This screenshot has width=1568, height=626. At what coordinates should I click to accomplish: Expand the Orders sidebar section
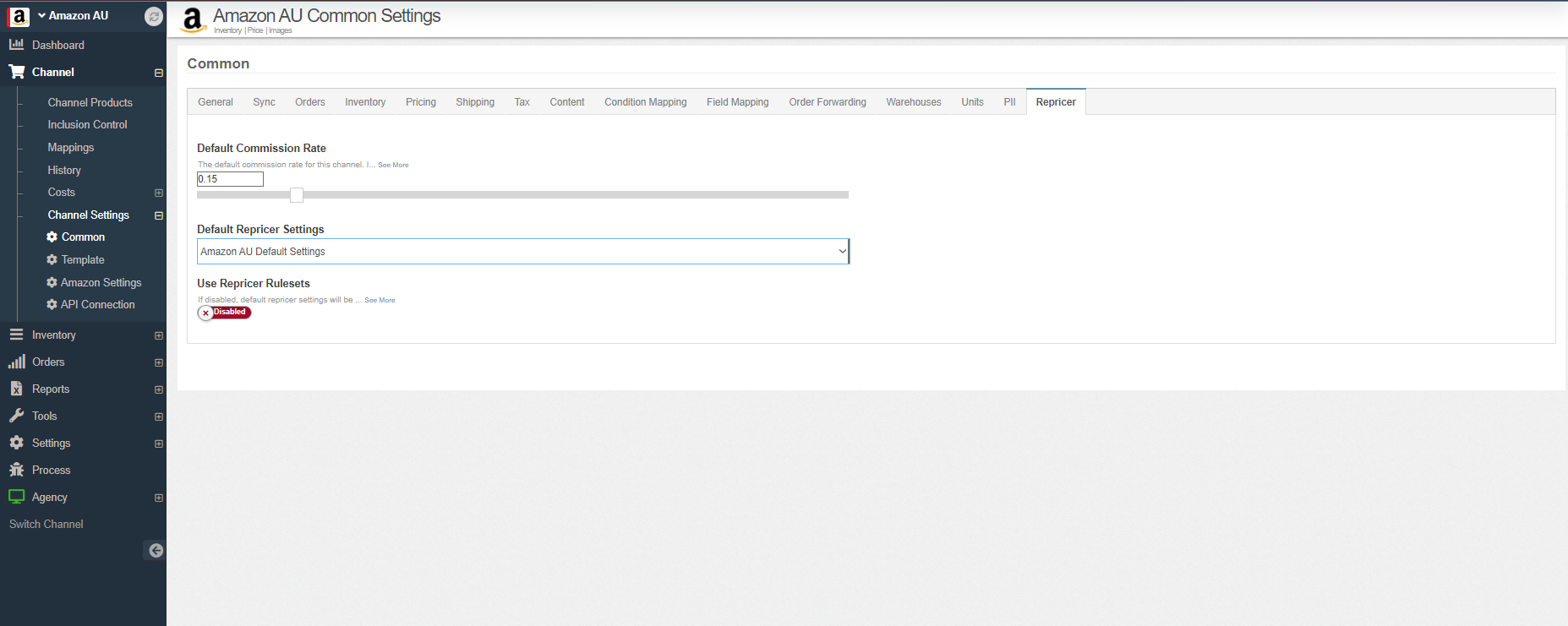[x=159, y=362]
